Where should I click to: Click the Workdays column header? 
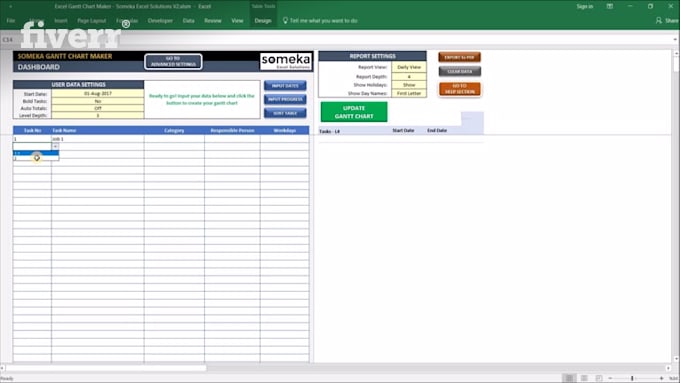tap(284, 130)
